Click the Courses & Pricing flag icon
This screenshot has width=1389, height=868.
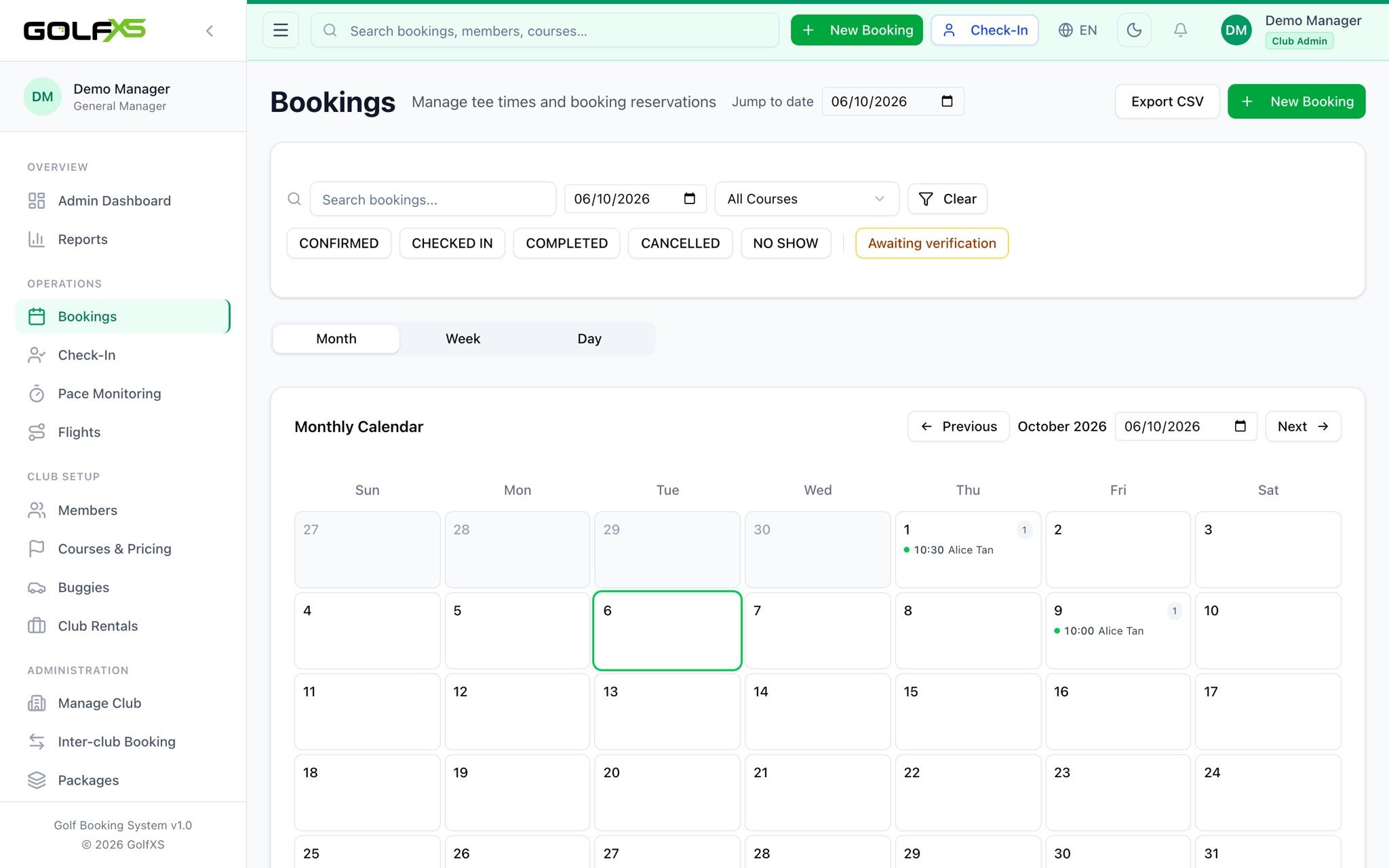pos(37,549)
